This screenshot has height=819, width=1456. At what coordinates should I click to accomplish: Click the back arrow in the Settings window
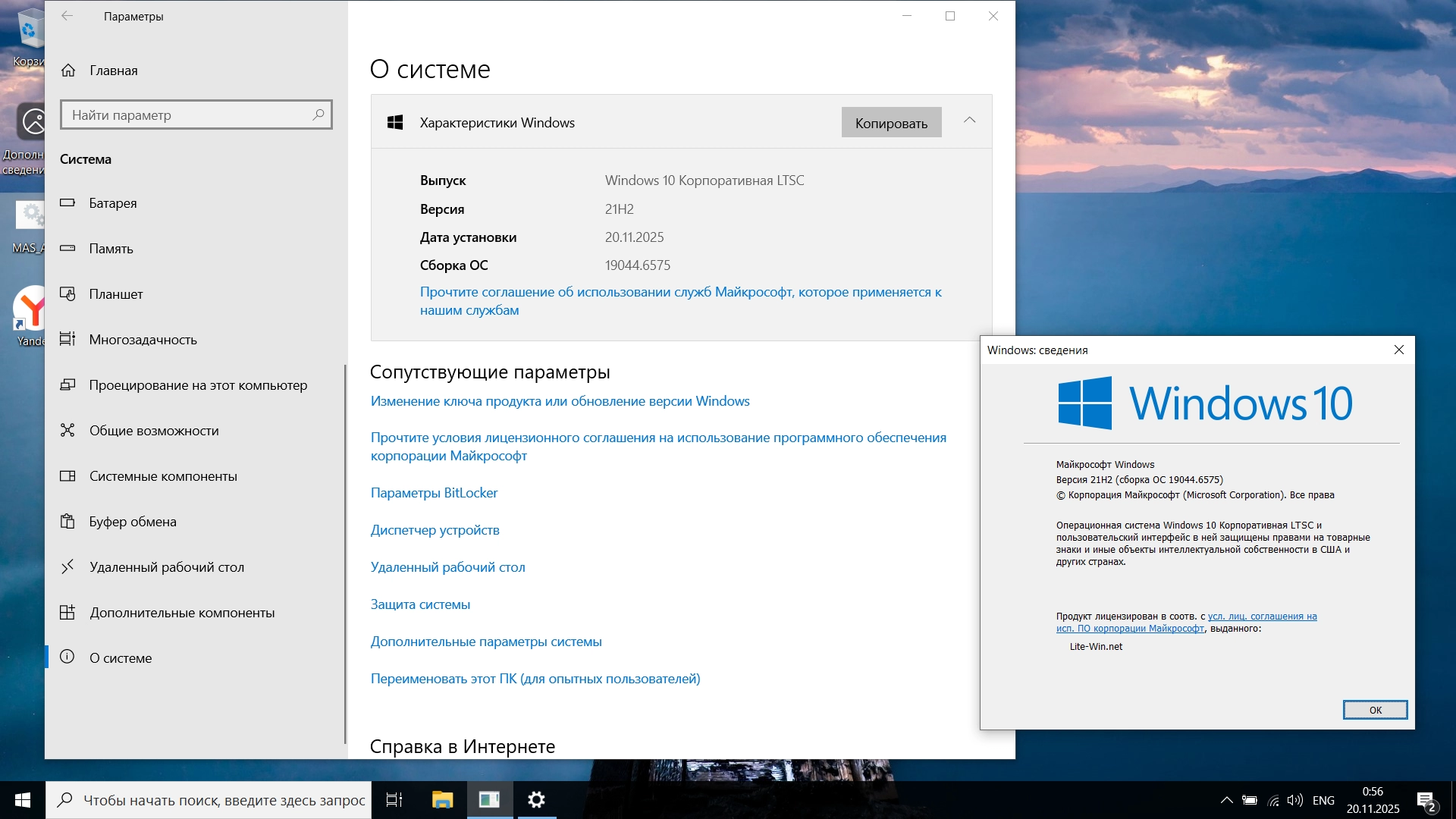67,16
